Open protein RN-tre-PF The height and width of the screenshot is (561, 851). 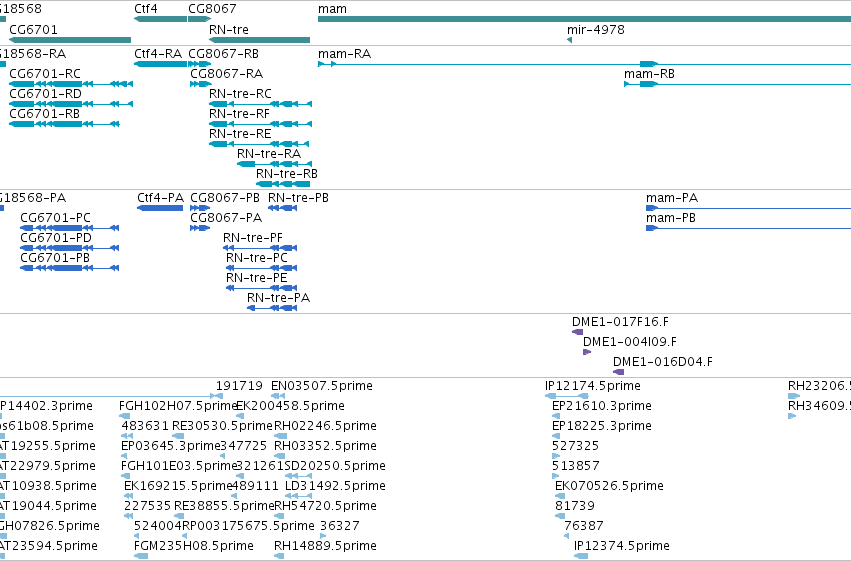click(x=252, y=238)
